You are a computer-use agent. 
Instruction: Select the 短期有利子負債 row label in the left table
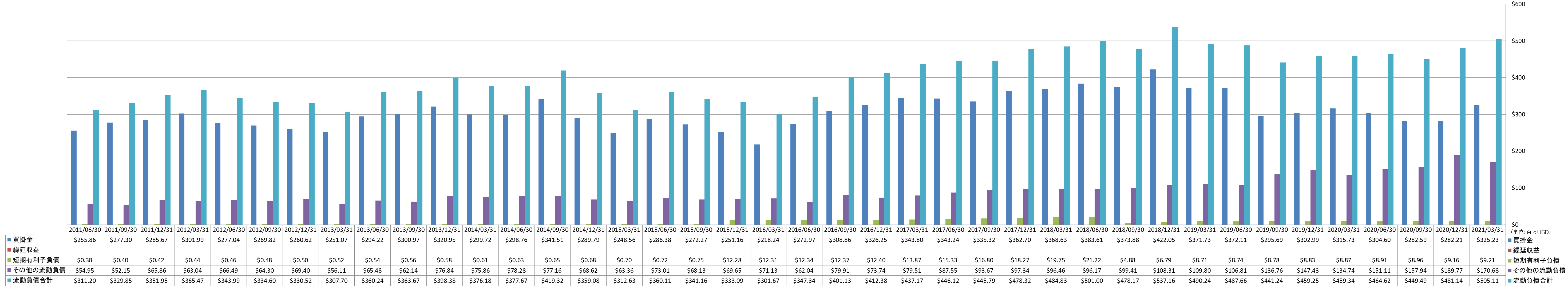(36, 260)
